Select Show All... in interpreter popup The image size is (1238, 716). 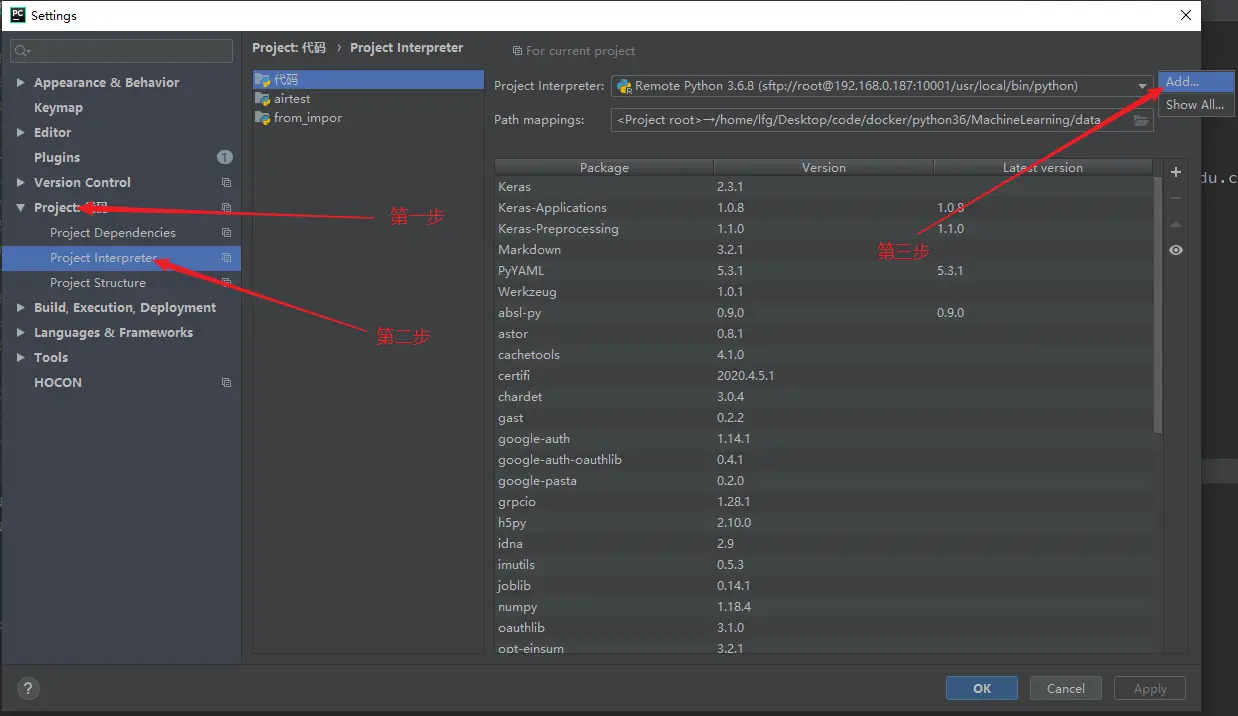[x=1196, y=104]
